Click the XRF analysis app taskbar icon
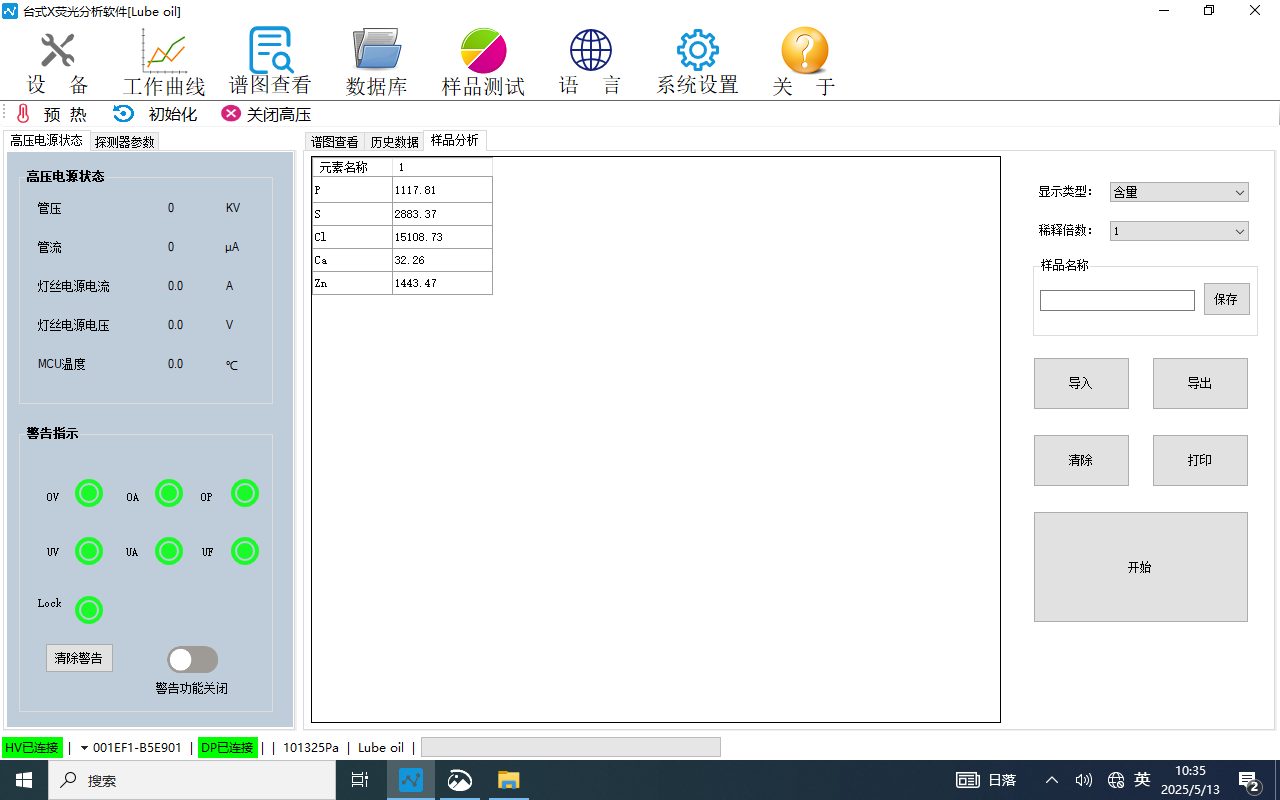 pos(411,780)
